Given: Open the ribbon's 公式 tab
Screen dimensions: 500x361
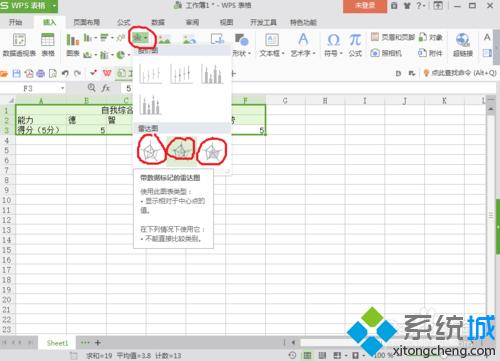Looking at the screenshot, I should coord(124,22).
